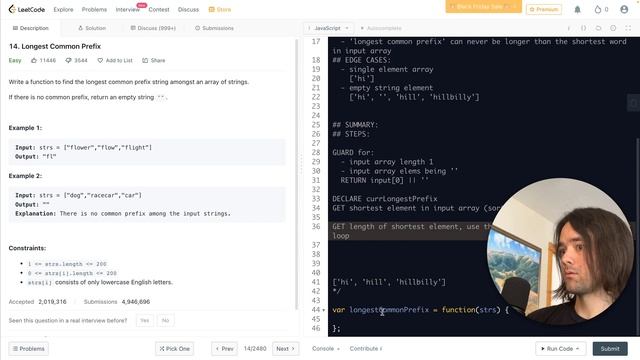The width and height of the screenshot is (640, 360).
Task: Open the Store link
Action: tap(220, 9)
